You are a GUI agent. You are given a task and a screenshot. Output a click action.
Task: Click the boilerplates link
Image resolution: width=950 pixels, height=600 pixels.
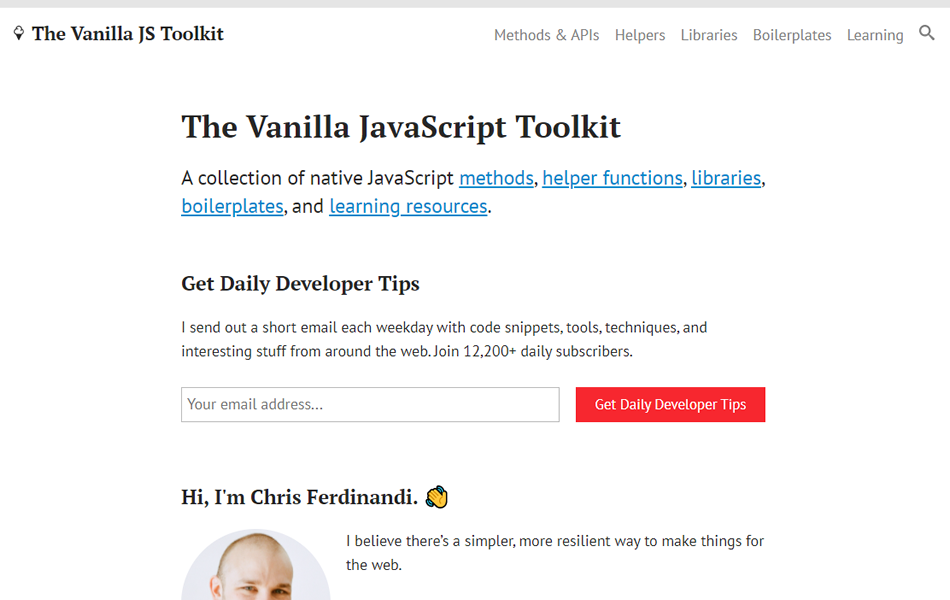(x=232, y=206)
